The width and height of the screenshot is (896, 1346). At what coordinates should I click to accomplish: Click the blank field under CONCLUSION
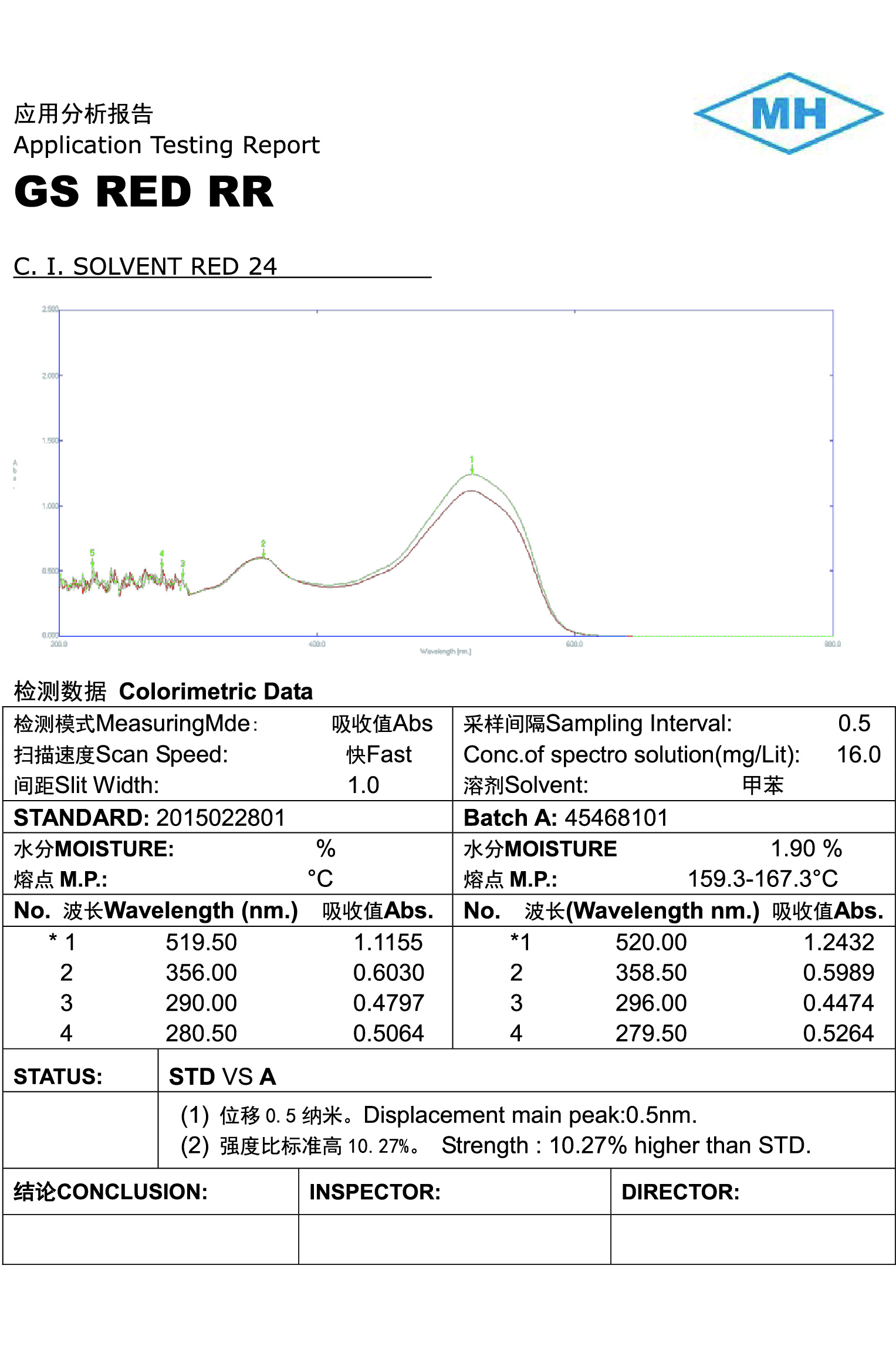pyautogui.click(x=150, y=1239)
